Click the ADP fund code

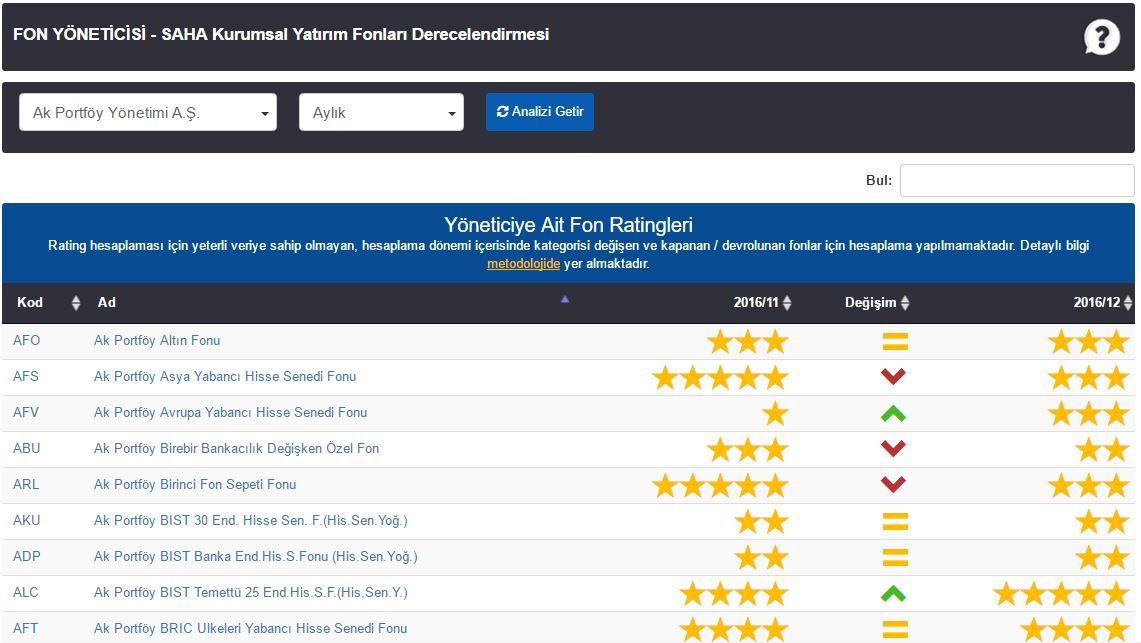26,556
